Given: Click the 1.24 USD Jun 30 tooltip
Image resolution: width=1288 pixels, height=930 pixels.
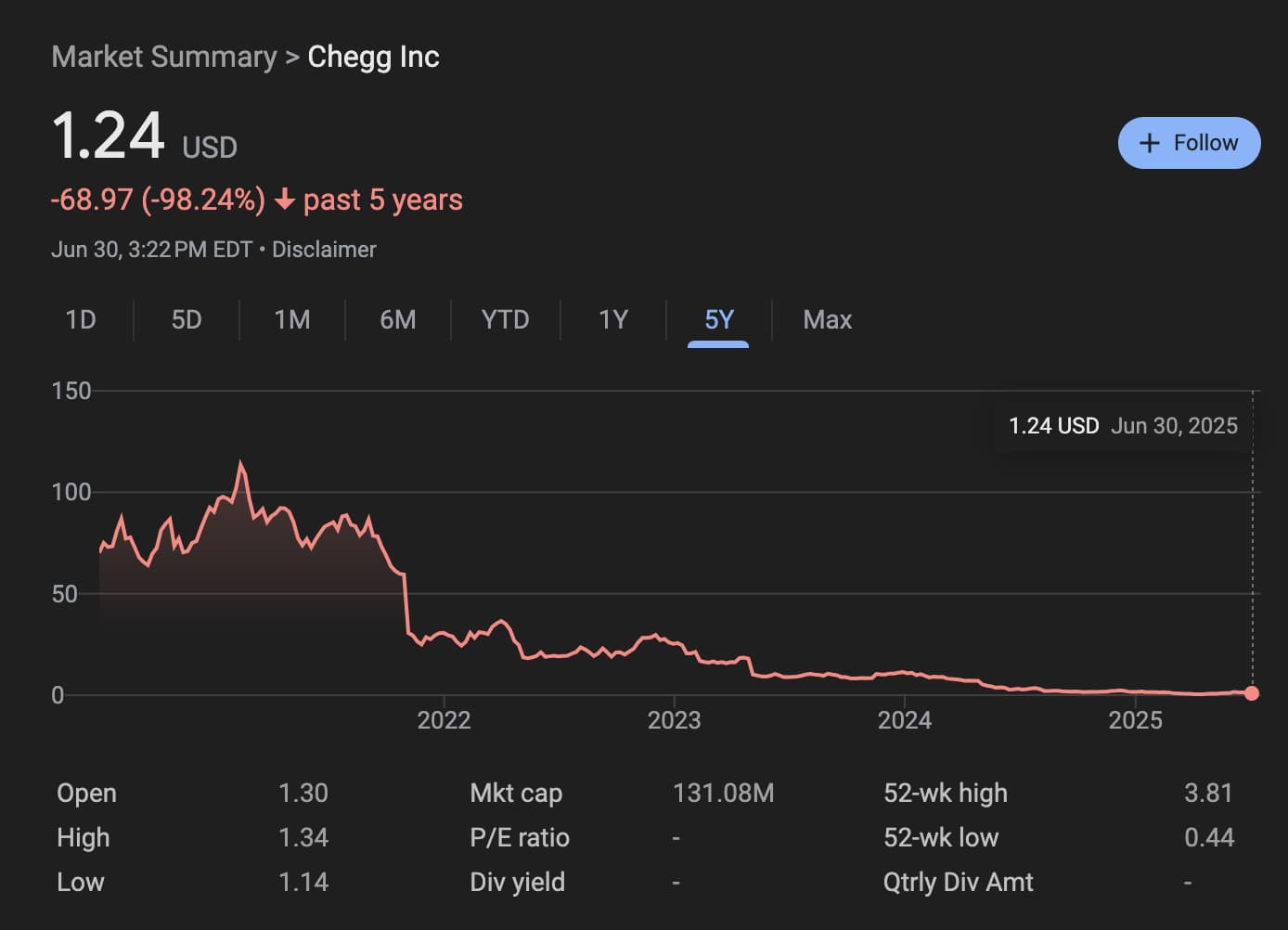Looking at the screenshot, I should click(x=1123, y=426).
